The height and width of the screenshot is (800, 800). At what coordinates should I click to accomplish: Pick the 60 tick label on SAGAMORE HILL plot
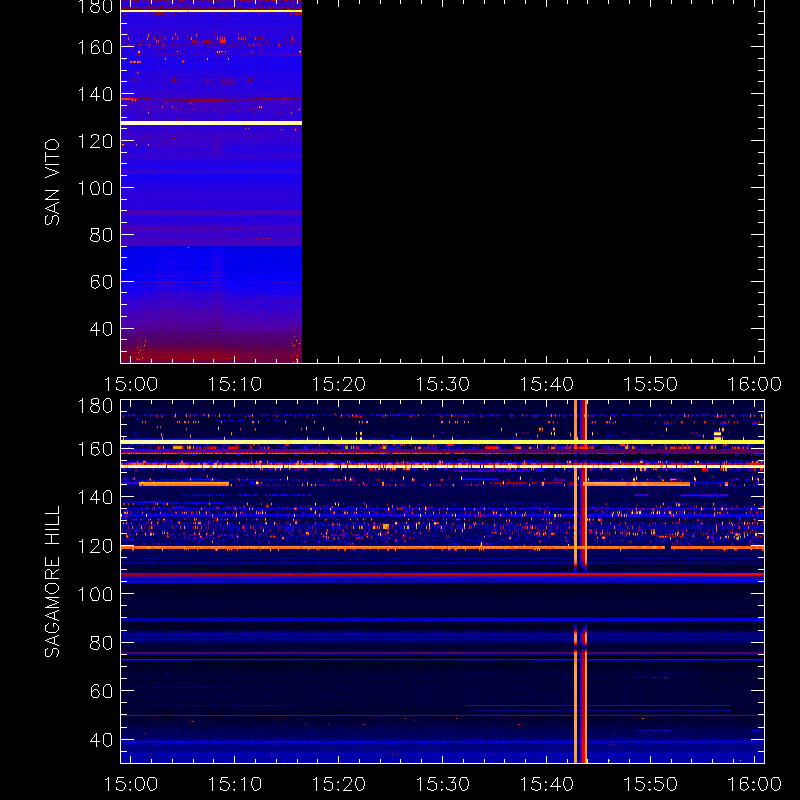coord(101,691)
